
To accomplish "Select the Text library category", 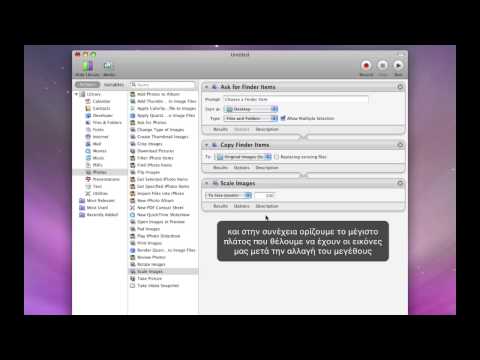I will point(97,186).
